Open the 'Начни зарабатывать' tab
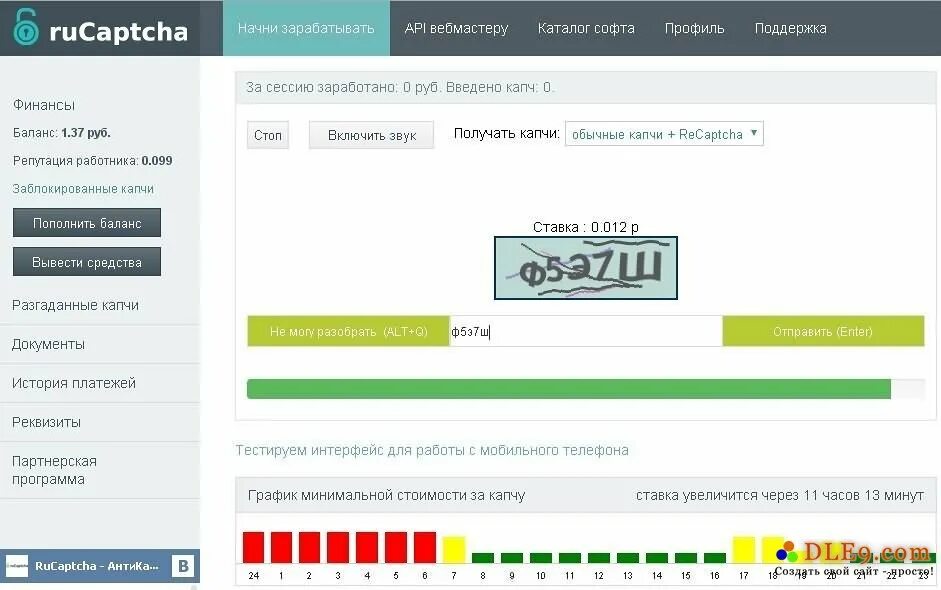The width and height of the screenshot is (941, 590). point(306,28)
